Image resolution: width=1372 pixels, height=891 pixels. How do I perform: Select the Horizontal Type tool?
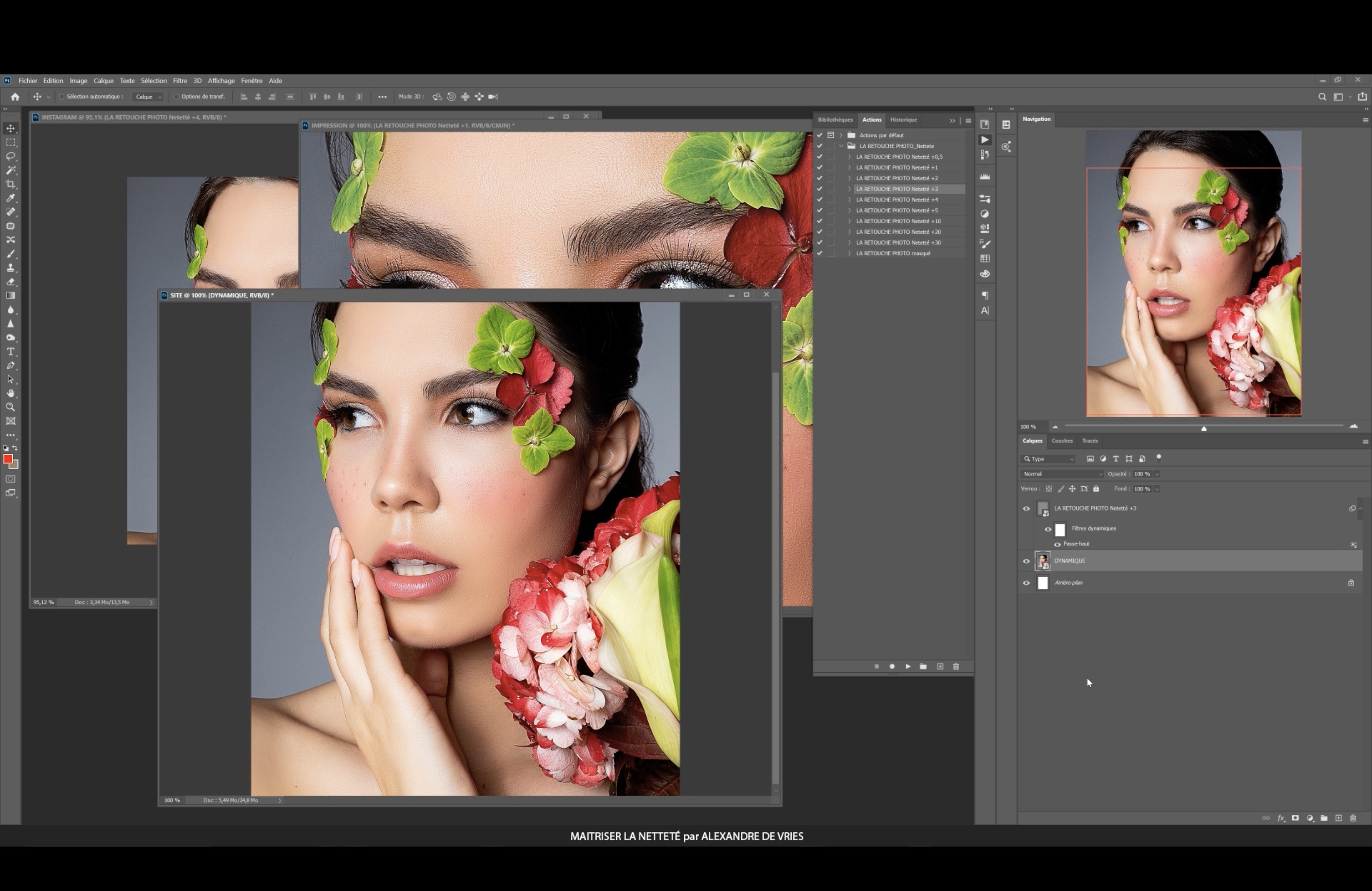[10, 352]
